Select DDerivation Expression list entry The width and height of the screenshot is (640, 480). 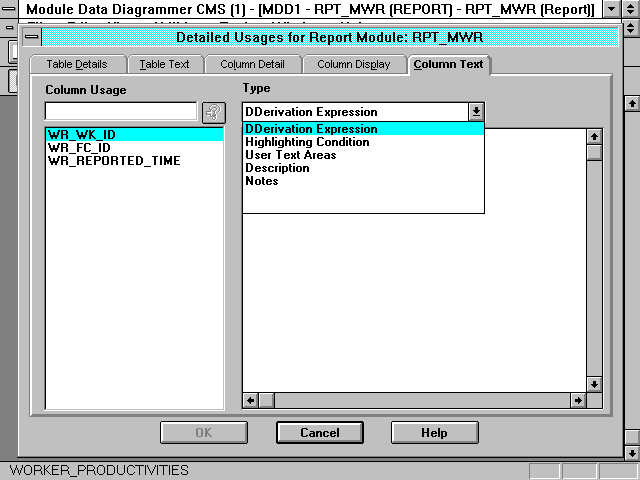coord(311,129)
